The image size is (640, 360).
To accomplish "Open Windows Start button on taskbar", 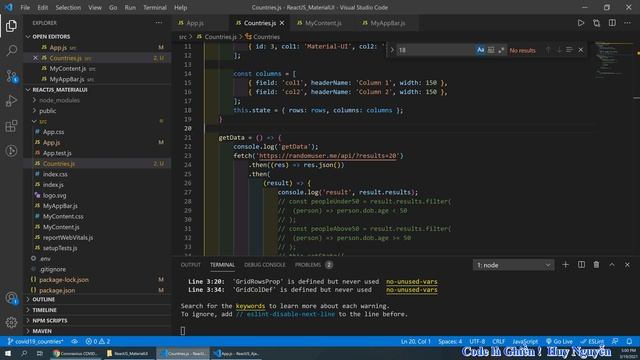I will (8, 353).
